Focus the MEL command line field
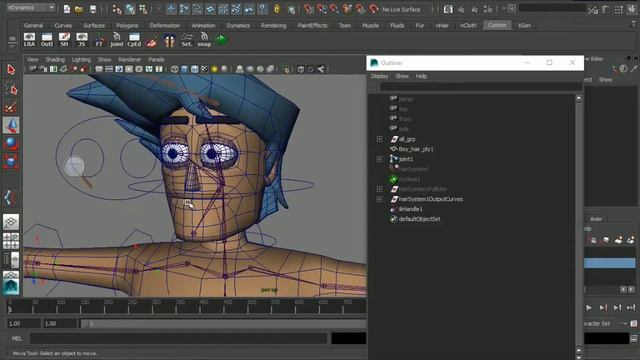 (178, 338)
